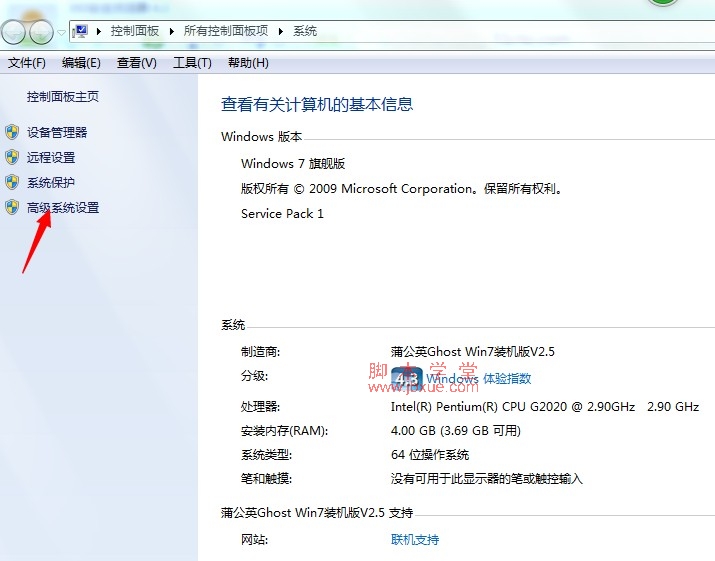Open the 工具(T) menu

pos(192,62)
